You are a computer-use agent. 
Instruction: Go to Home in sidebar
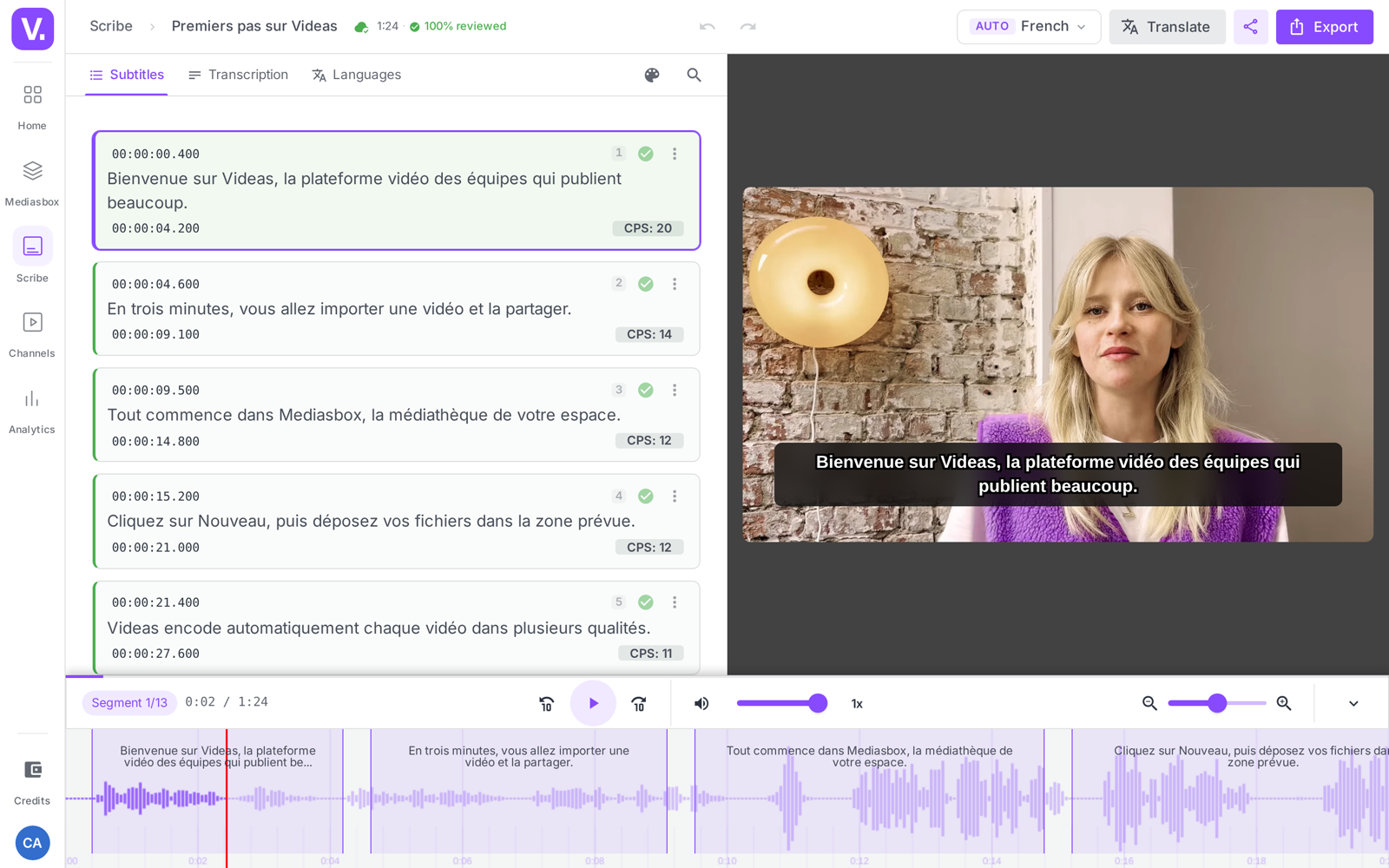(x=32, y=107)
